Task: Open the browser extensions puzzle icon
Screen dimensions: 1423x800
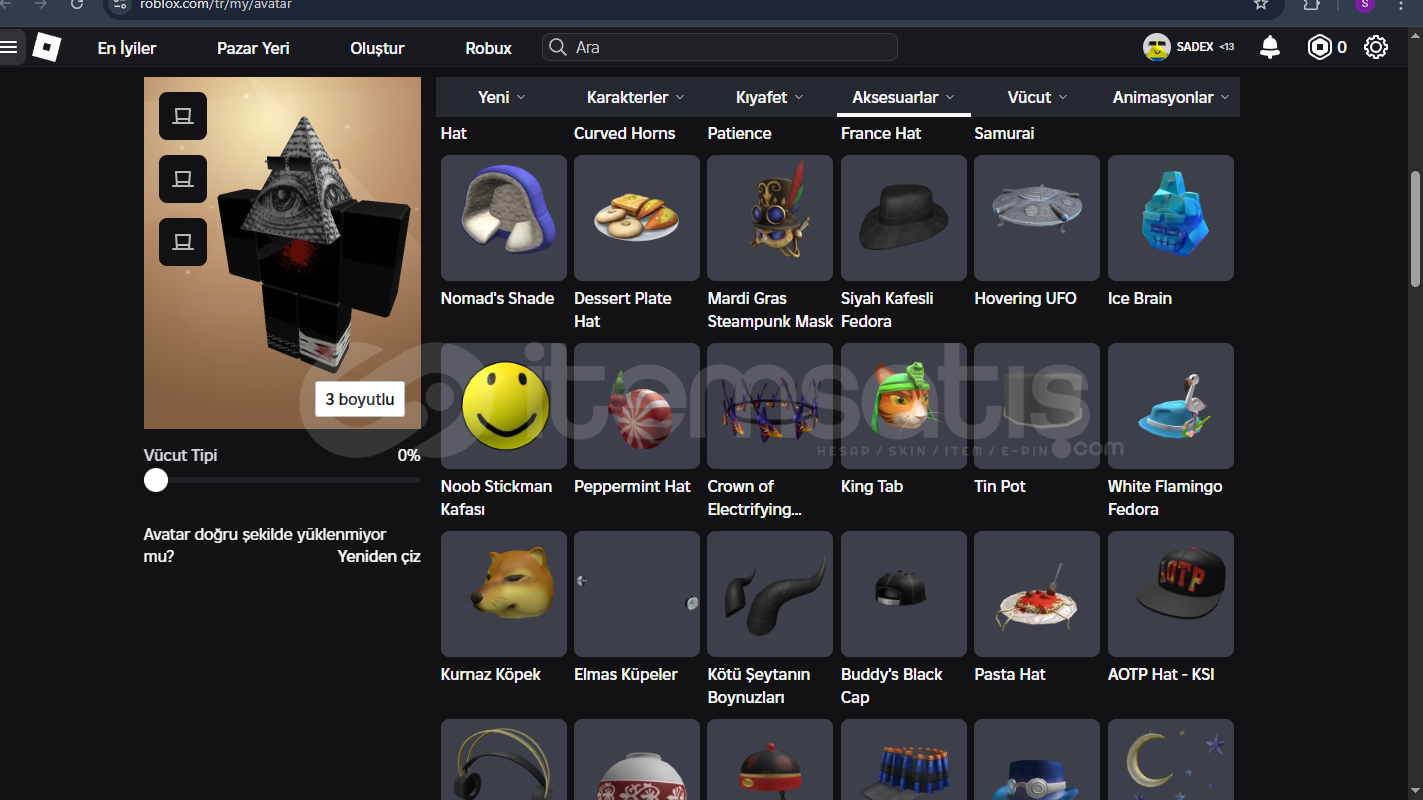Action: pyautogui.click(x=1312, y=4)
